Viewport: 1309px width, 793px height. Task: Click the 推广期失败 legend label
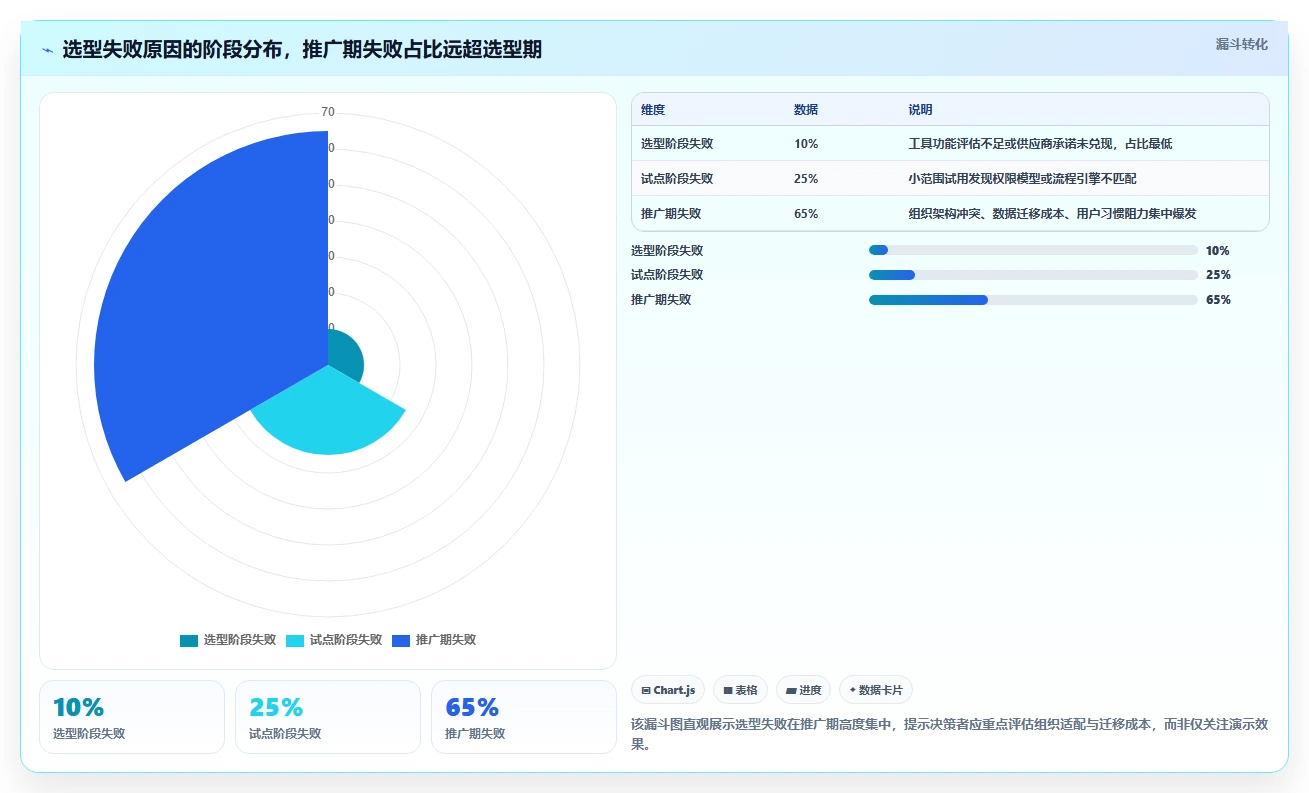pos(446,640)
